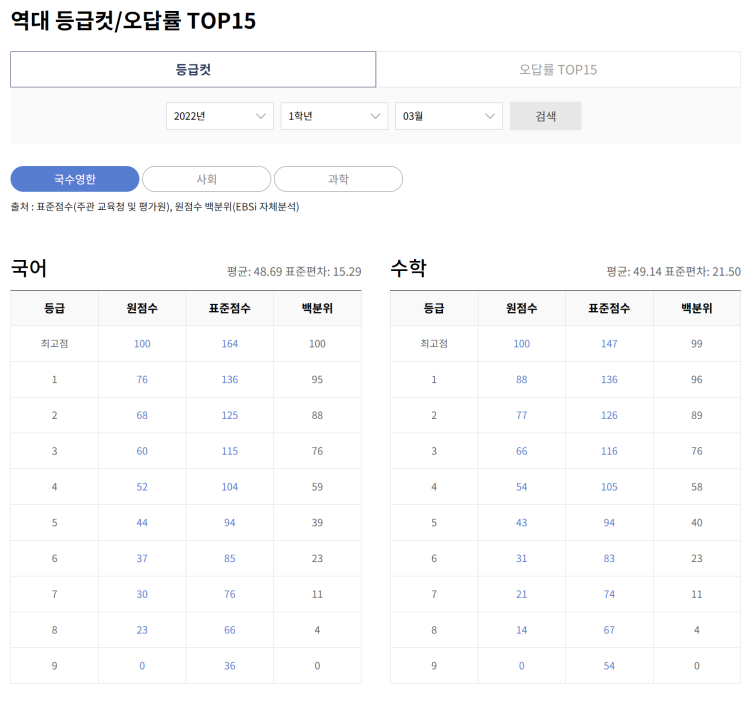
Task: Click 수학 grade 5 percentile 40
Action: pos(696,522)
